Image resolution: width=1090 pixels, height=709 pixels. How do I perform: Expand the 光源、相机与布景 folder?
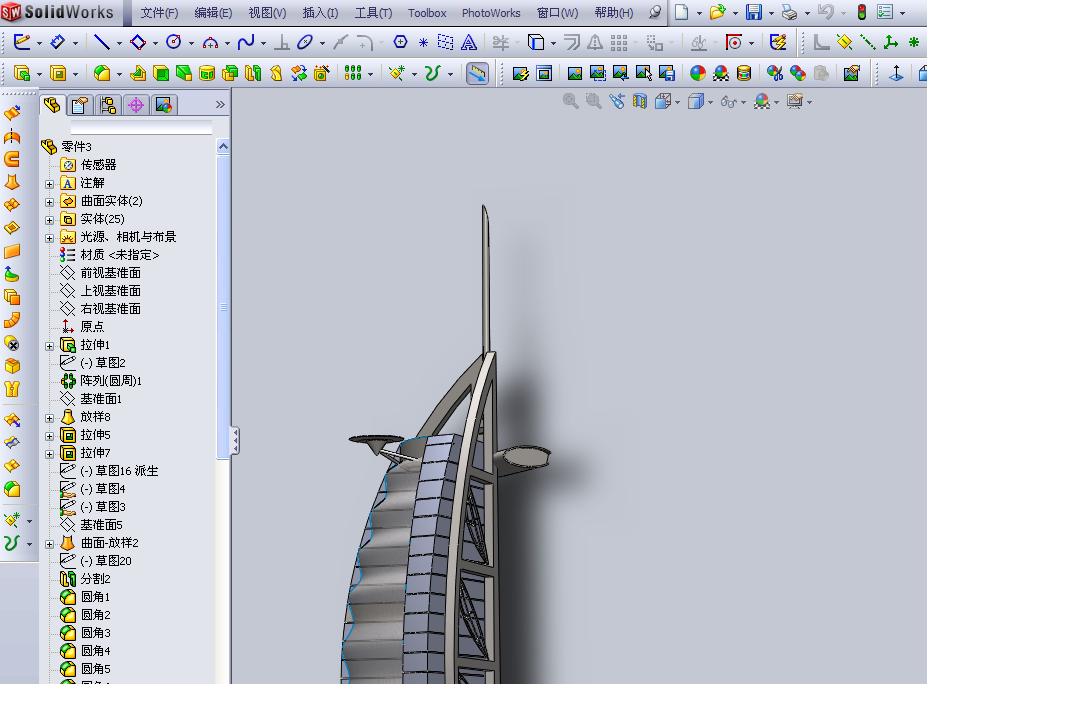click(x=49, y=238)
